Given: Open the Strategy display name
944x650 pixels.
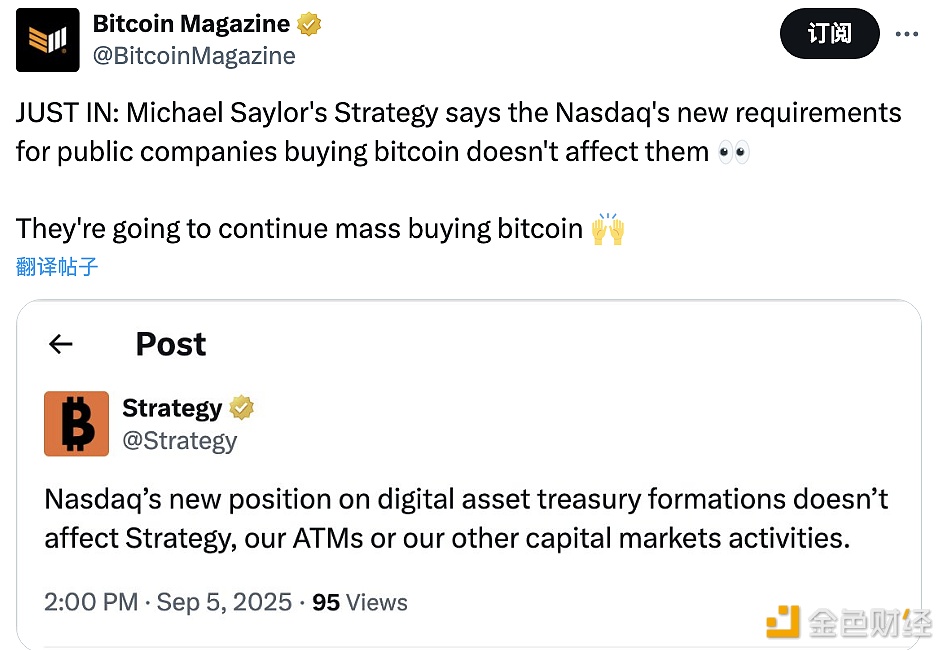Looking at the screenshot, I should (171, 408).
